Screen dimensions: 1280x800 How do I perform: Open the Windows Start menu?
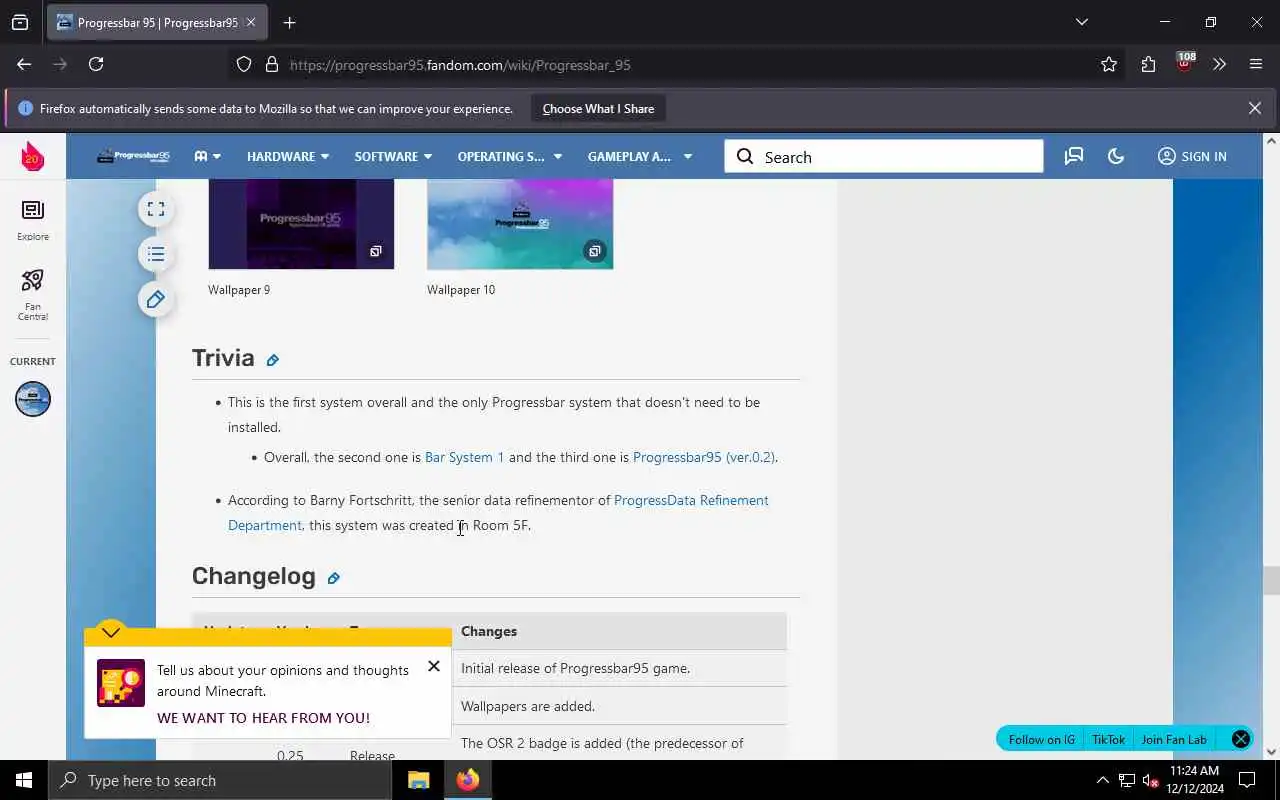tap(24, 780)
